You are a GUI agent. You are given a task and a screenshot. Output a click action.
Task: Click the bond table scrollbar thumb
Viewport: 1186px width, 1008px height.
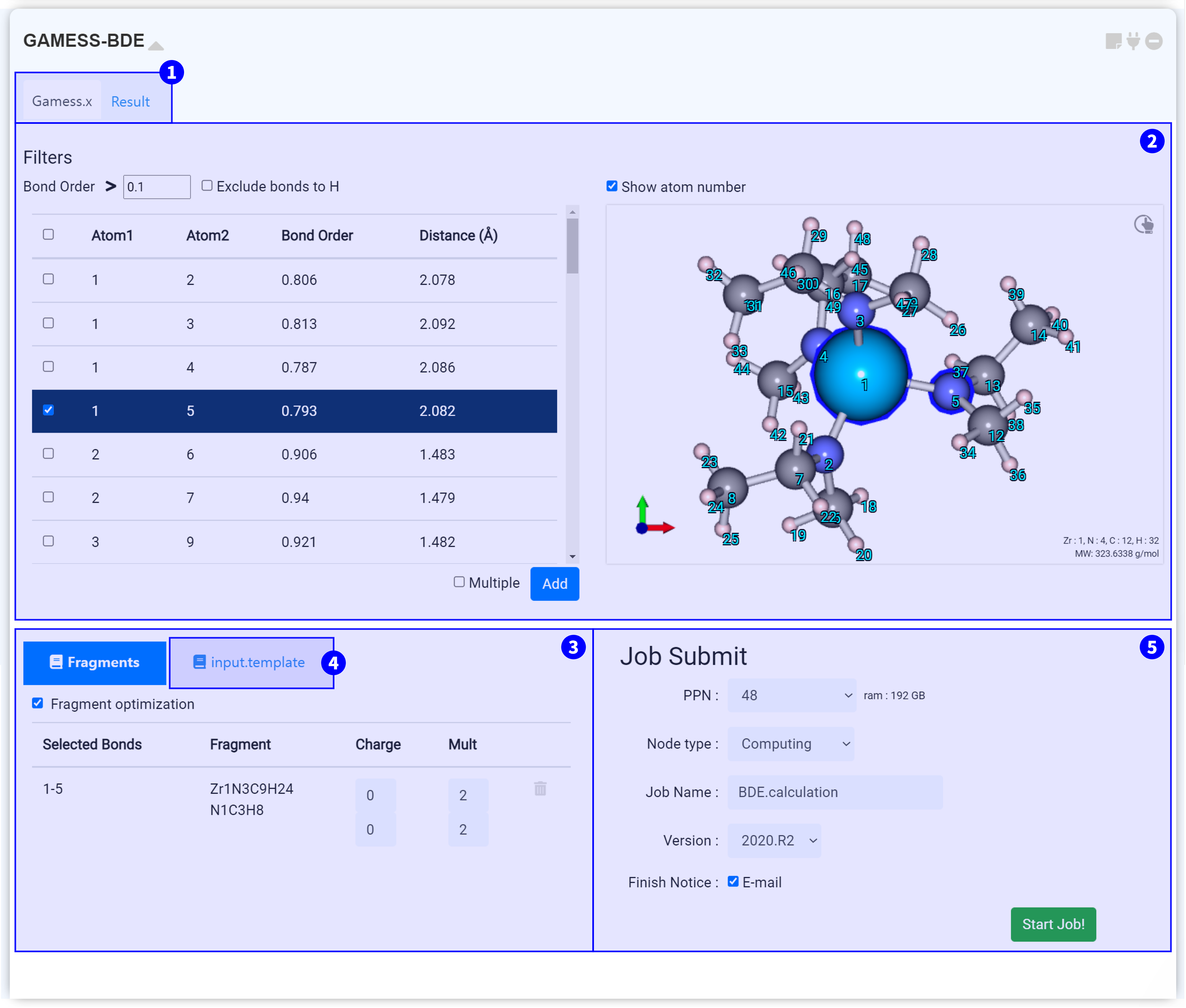pyautogui.click(x=572, y=246)
